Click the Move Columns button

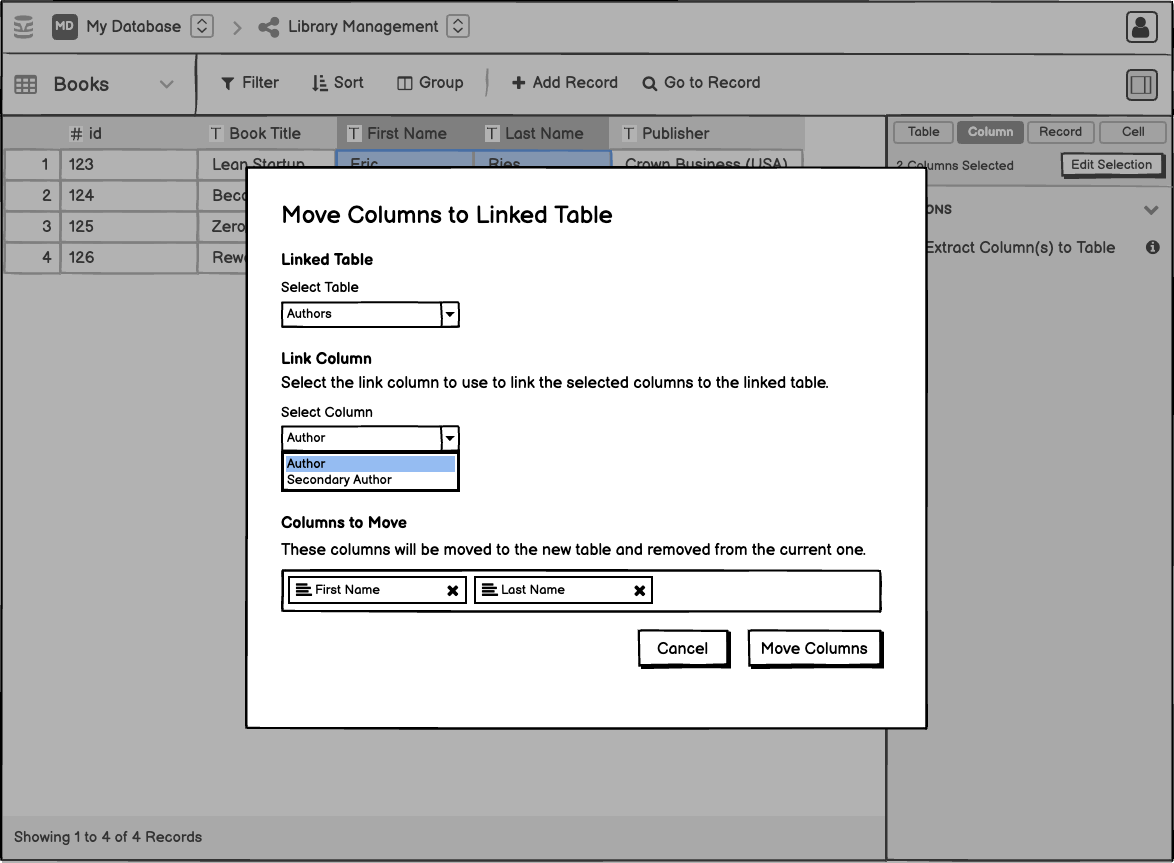point(815,648)
